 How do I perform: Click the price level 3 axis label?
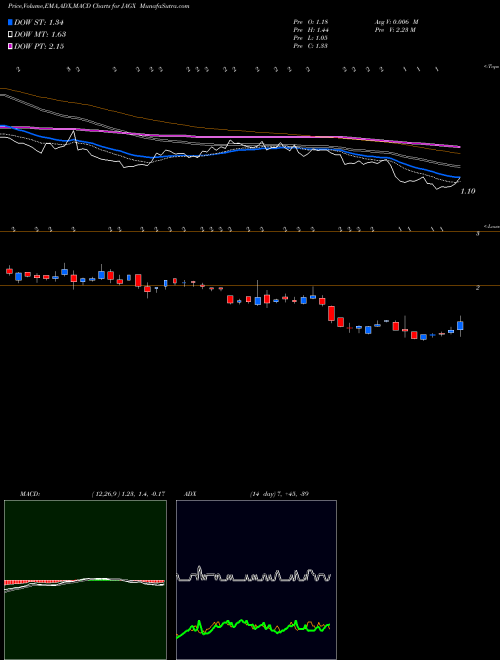tap(478, 234)
